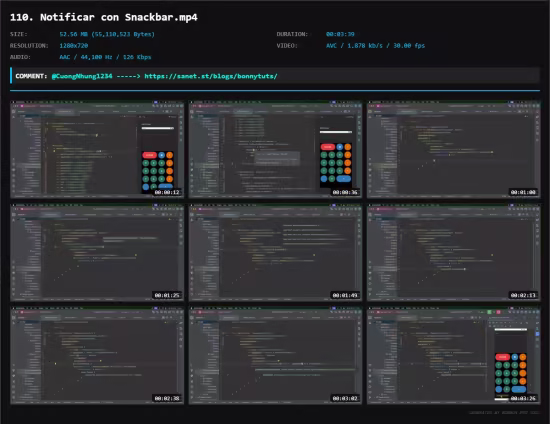The height and width of the screenshot is (424, 550).
Task: Open the frame stamped 00:01:49
Action: coord(275,252)
